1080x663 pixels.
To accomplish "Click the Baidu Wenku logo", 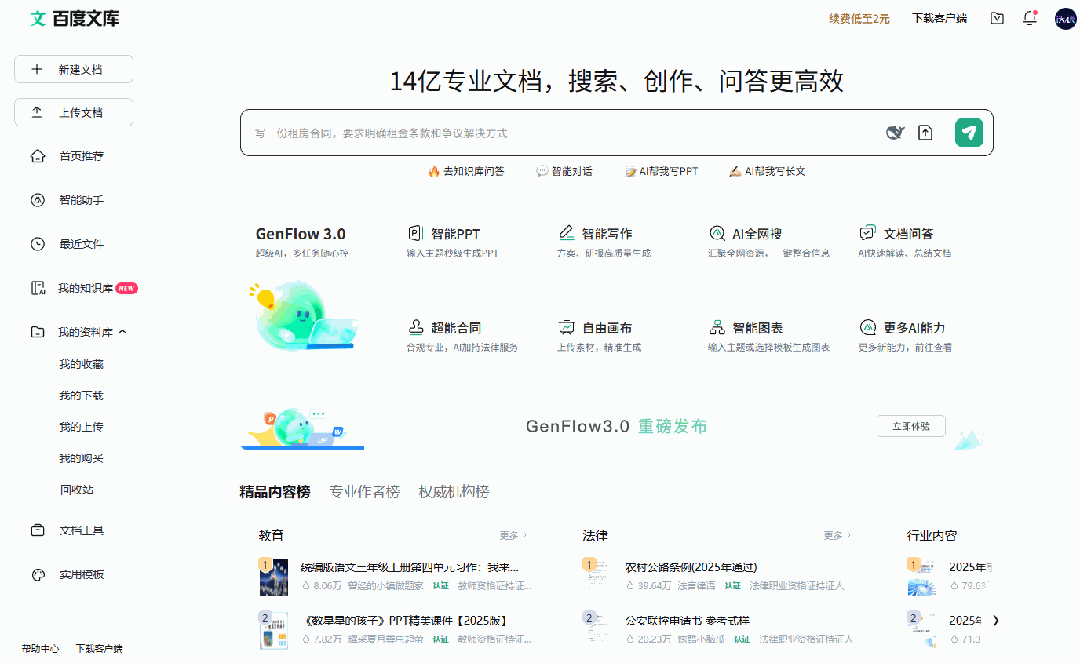I will pos(74,19).
